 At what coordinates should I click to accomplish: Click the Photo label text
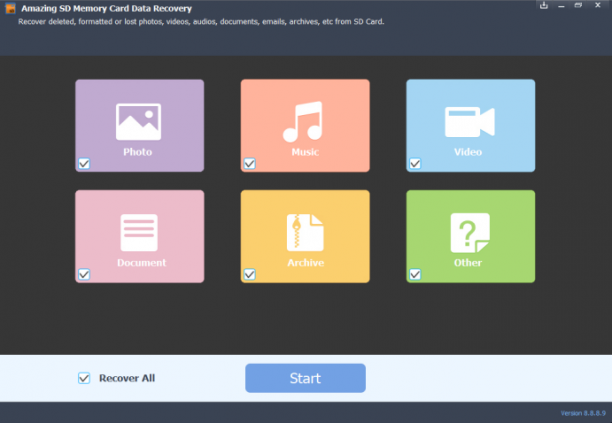[138, 152]
